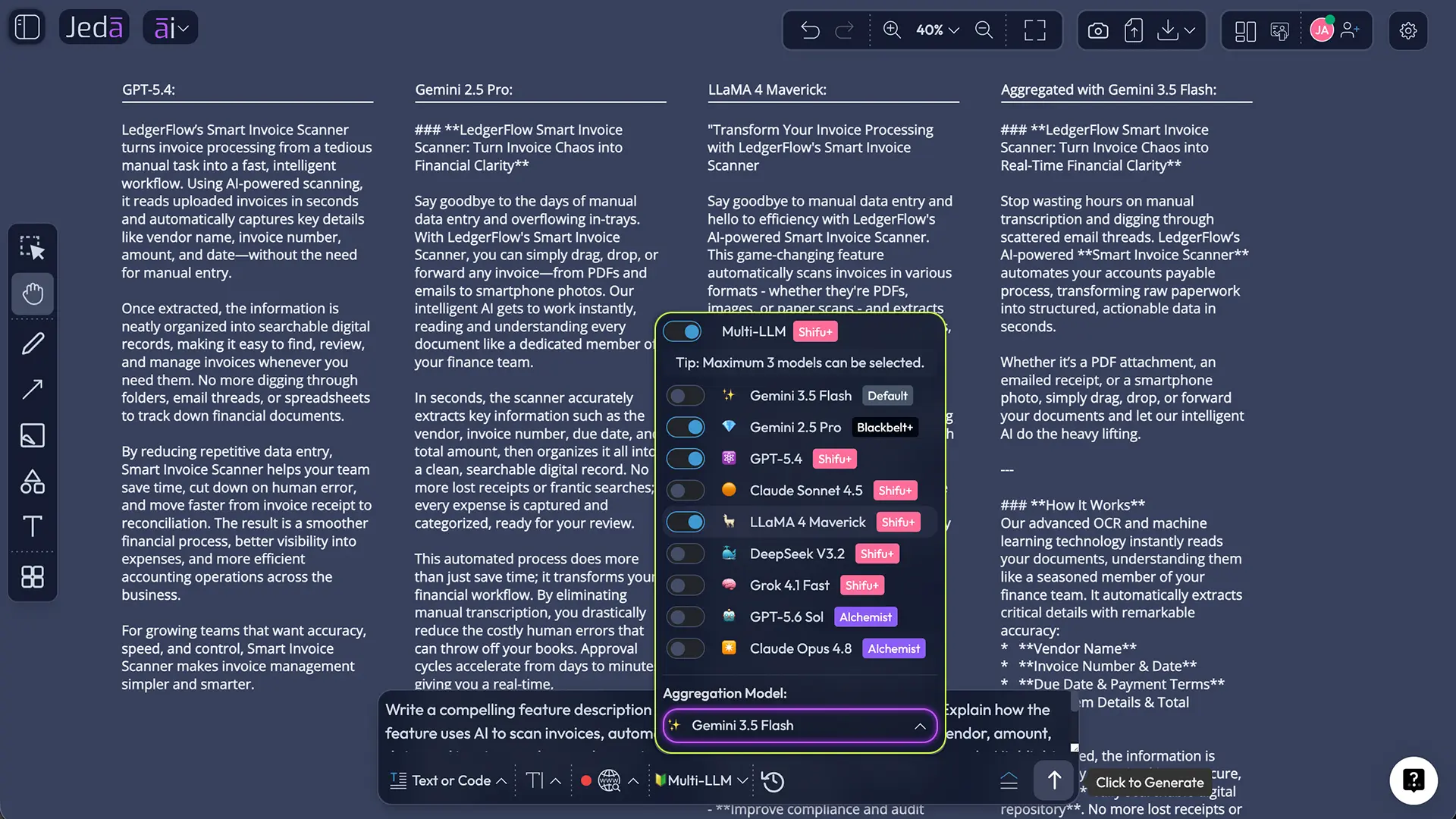Take a canvas screenshot with the camera icon
This screenshot has width=1456, height=819.
(x=1098, y=30)
